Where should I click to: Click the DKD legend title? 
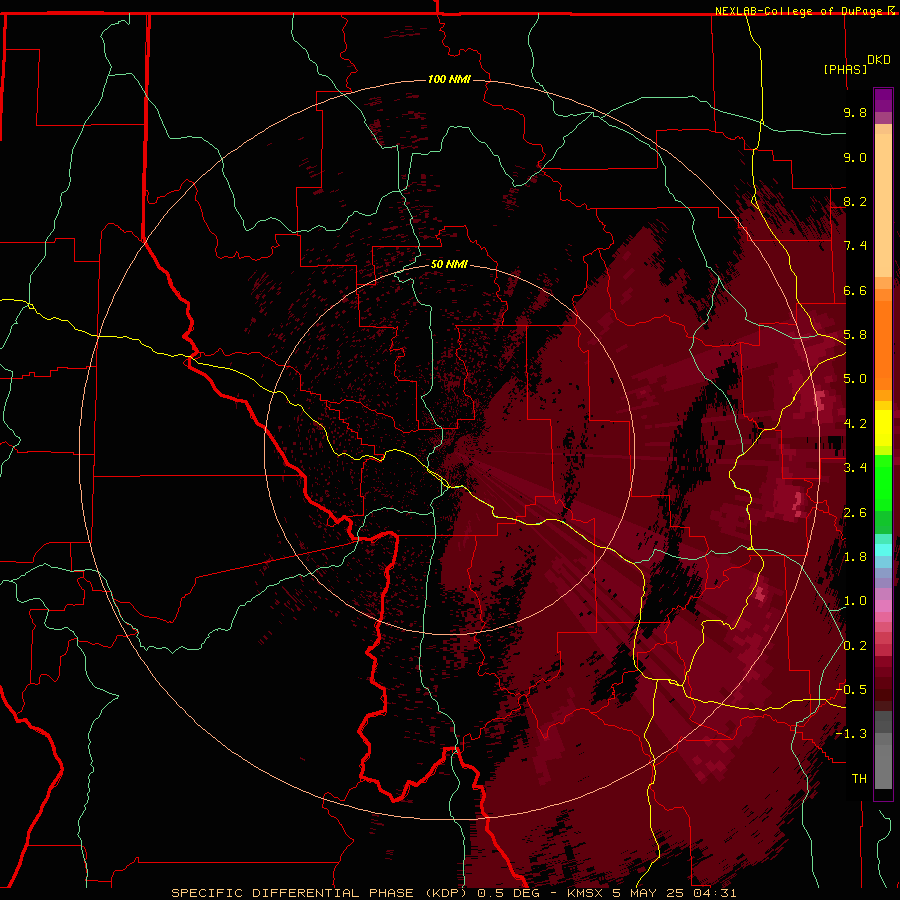click(x=878, y=60)
